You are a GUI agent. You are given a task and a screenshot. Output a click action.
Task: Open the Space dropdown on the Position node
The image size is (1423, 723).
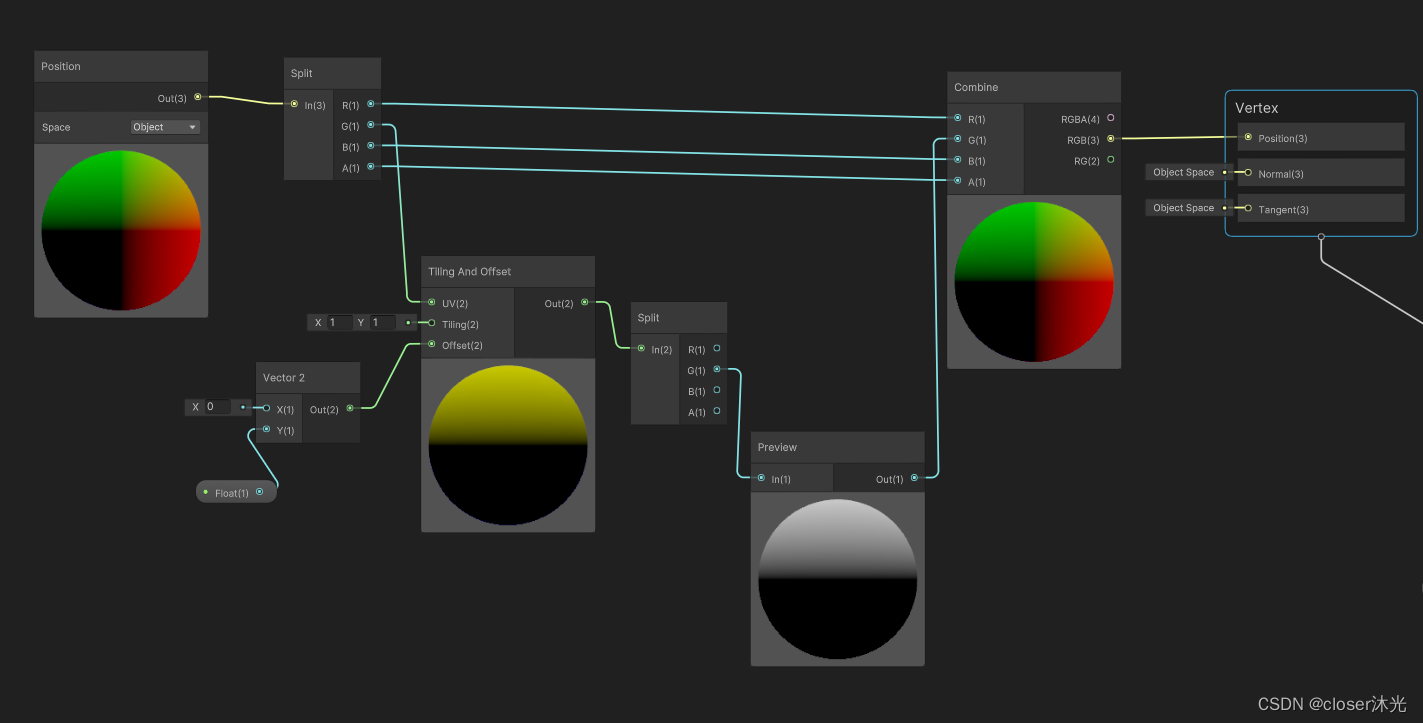tap(165, 127)
